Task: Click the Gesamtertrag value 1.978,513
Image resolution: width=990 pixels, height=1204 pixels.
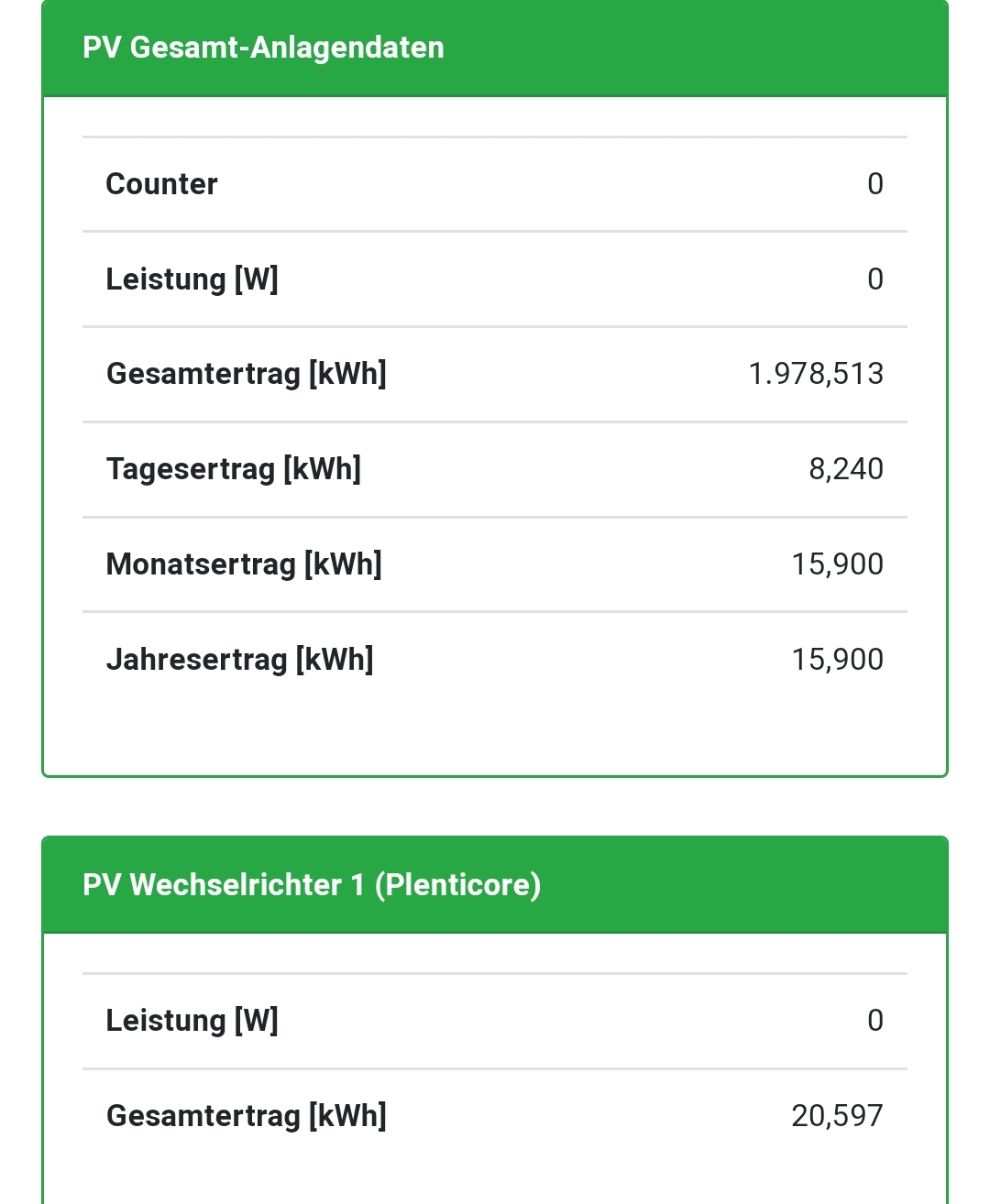Action: pos(815,374)
